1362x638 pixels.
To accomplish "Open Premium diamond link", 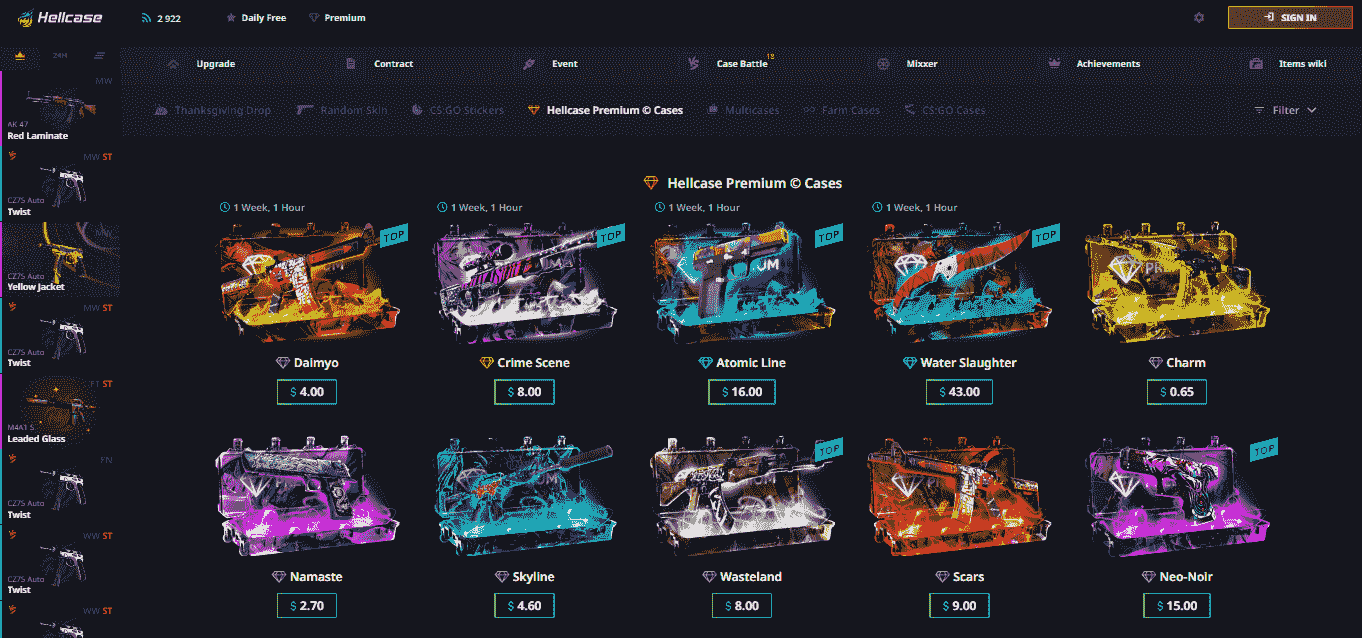I will point(337,18).
